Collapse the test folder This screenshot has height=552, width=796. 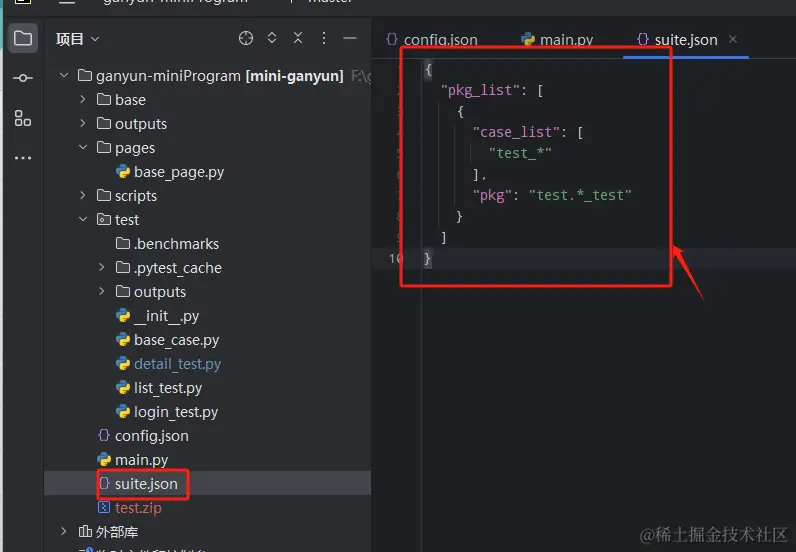click(83, 219)
